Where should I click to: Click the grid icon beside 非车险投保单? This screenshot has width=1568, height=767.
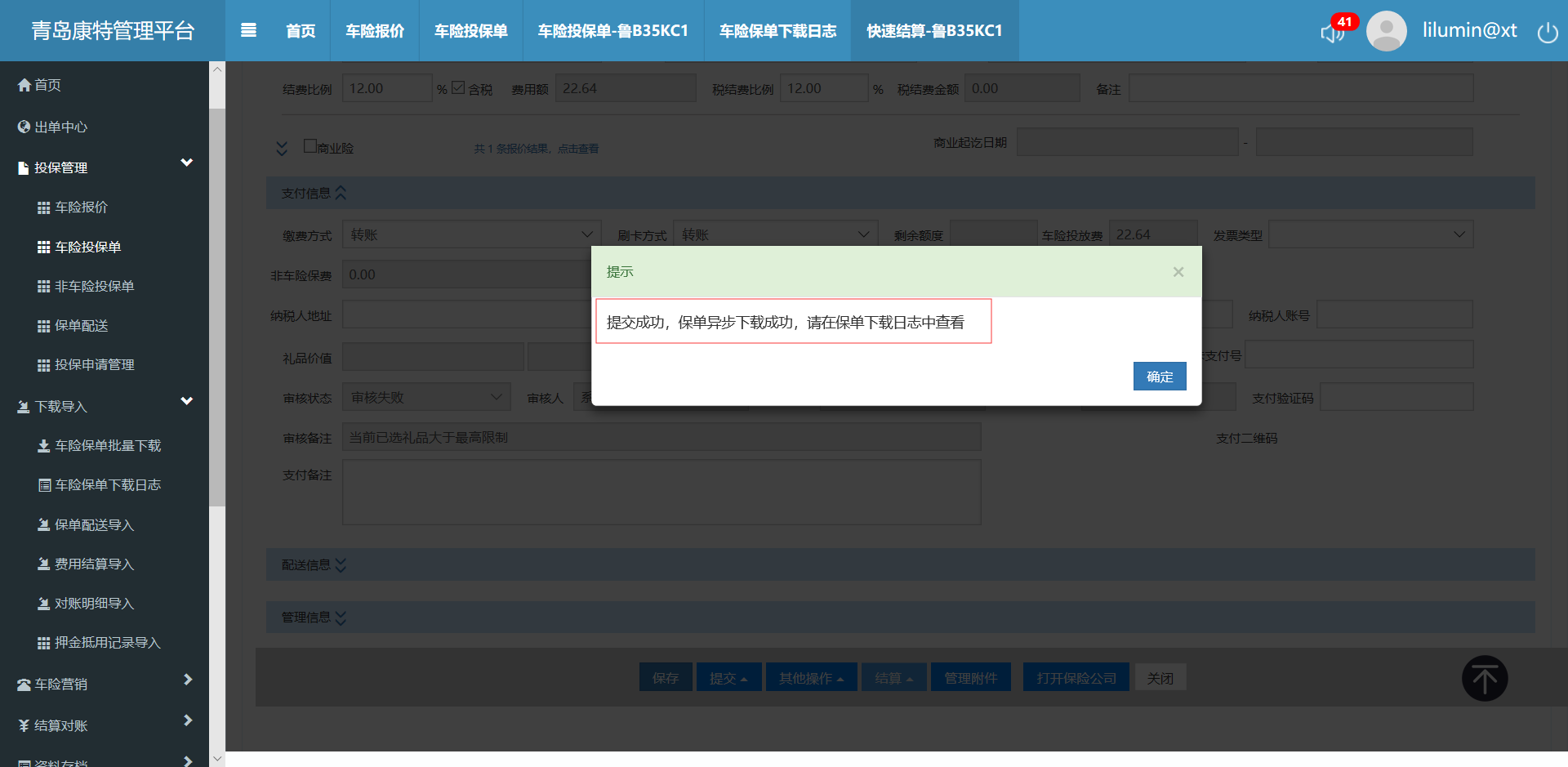click(x=44, y=286)
